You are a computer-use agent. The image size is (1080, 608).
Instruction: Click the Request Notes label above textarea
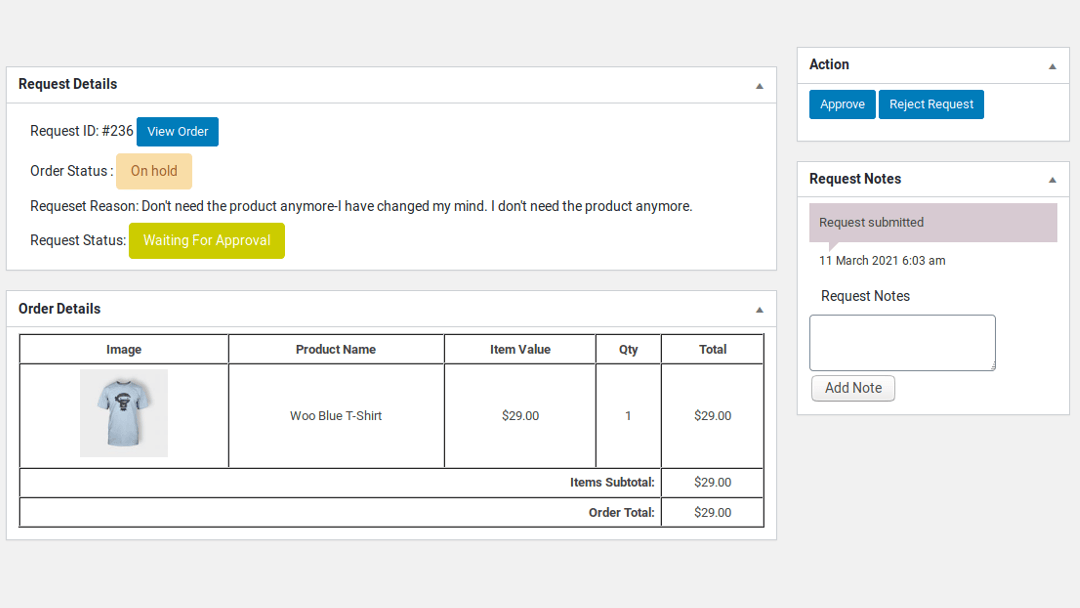coord(865,296)
